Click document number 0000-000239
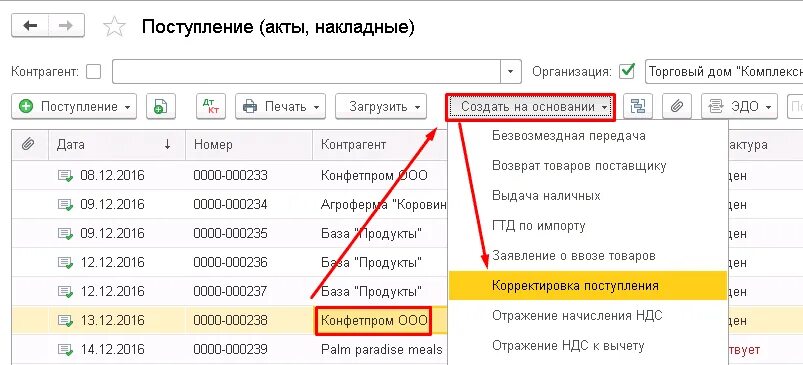Image resolution: width=803 pixels, height=365 pixels. [x=230, y=350]
